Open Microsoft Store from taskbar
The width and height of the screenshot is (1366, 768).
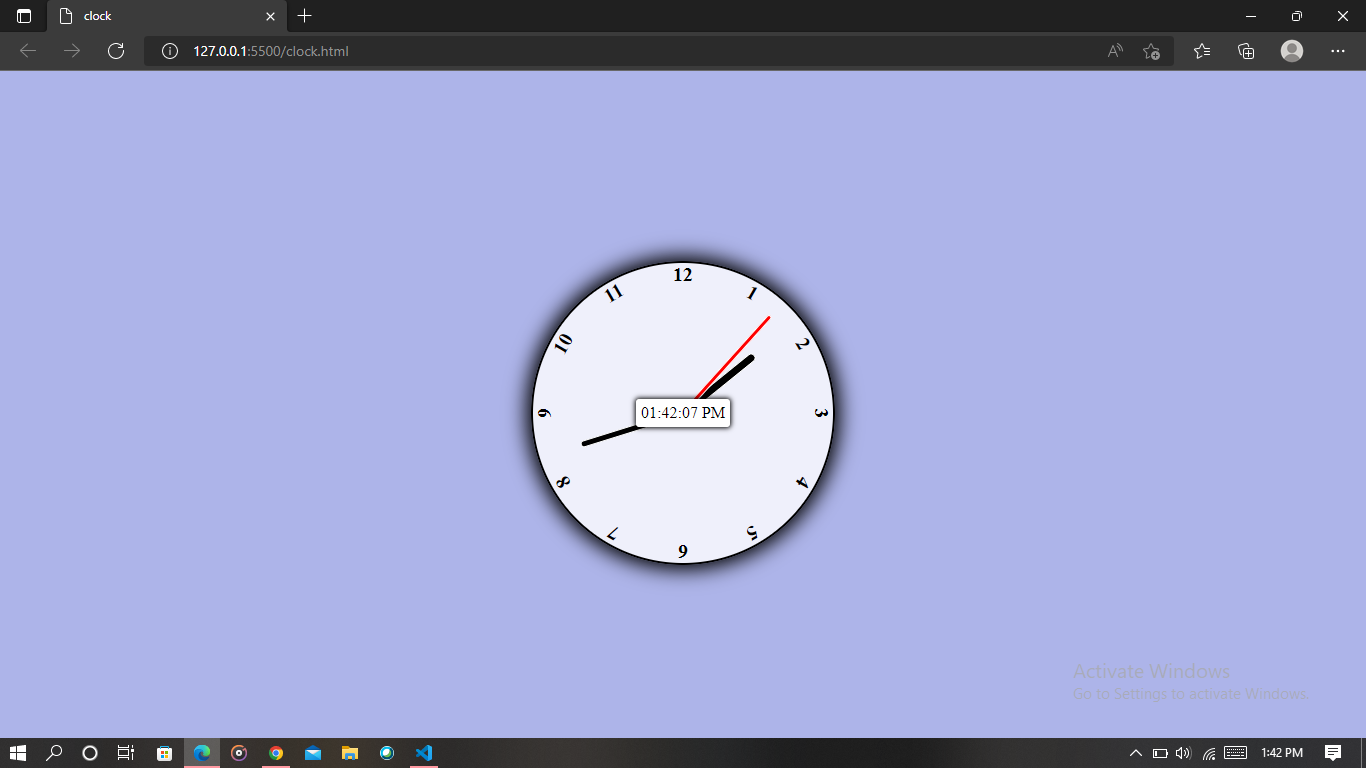click(x=165, y=753)
